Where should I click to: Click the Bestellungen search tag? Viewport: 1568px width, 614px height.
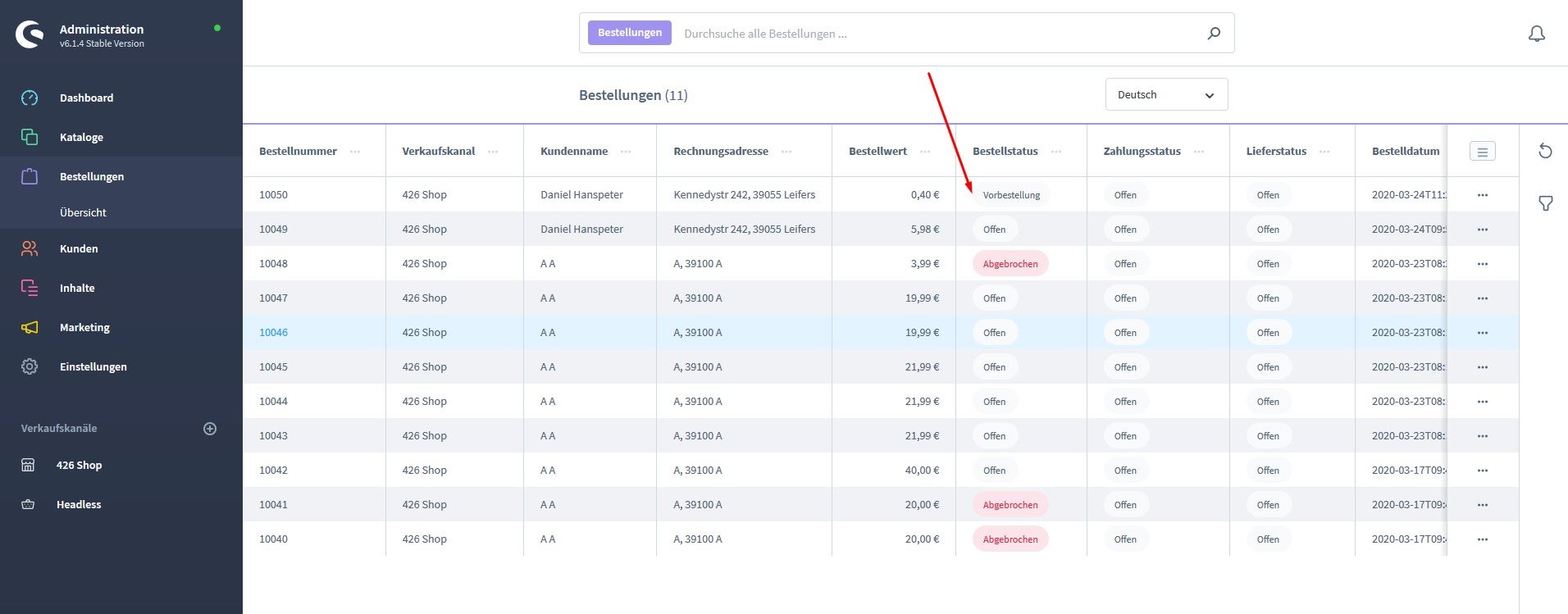pyautogui.click(x=630, y=33)
